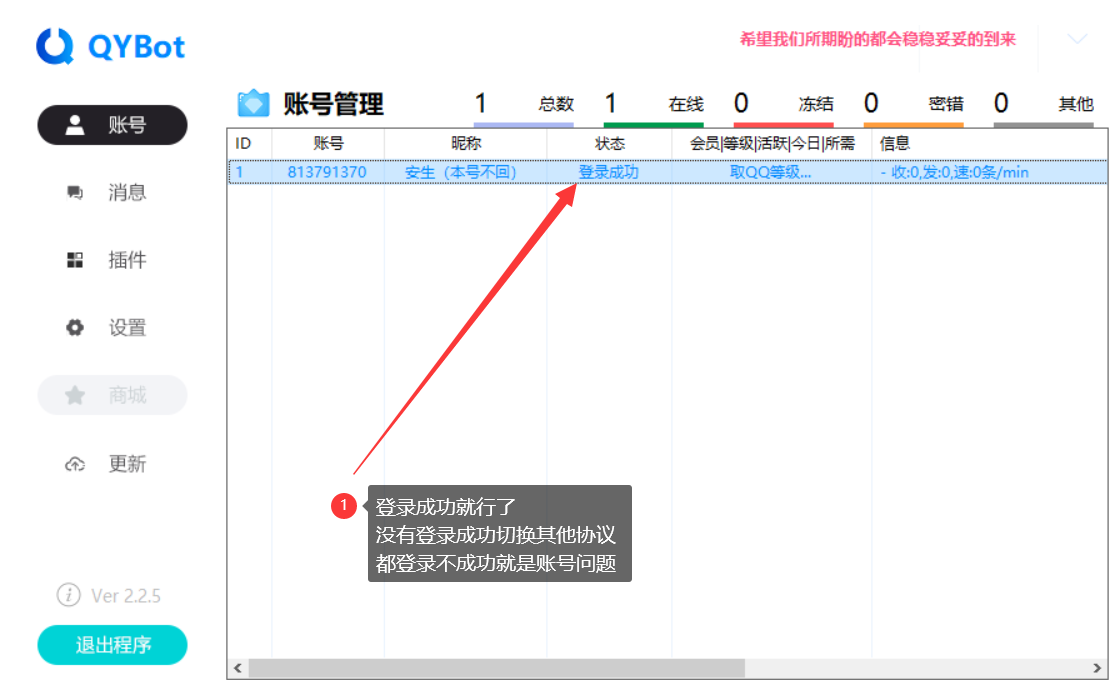1120x690 pixels.
Task: Click the 更新 cloud update icon
Action: (x=75, y=464)
